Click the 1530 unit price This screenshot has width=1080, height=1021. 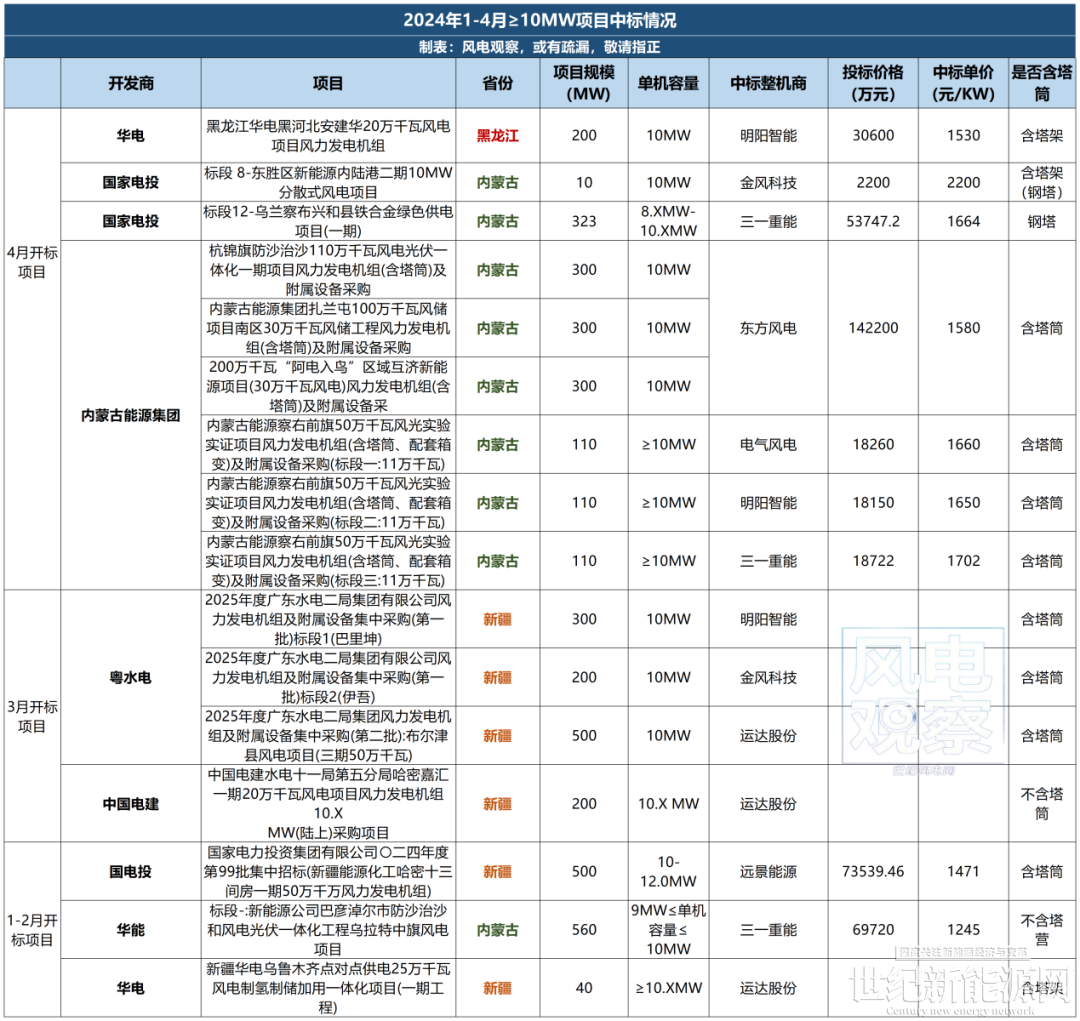pyautogui.click(x=963, y=136)
